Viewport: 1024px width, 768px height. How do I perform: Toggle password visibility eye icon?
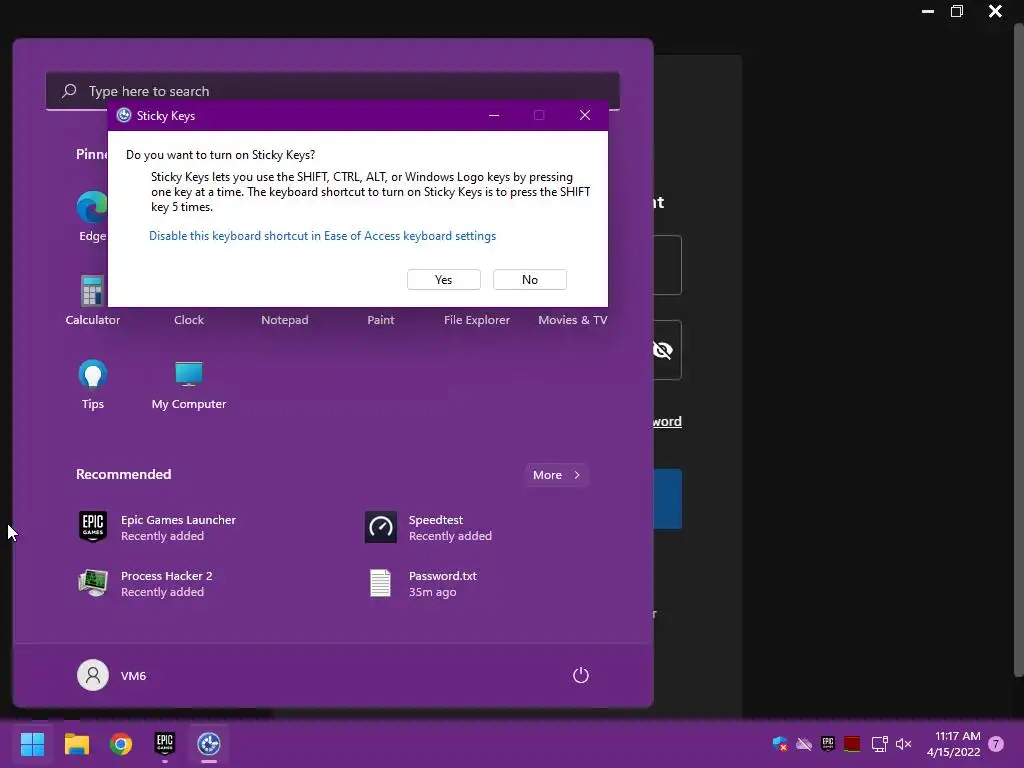click(663, 350)
